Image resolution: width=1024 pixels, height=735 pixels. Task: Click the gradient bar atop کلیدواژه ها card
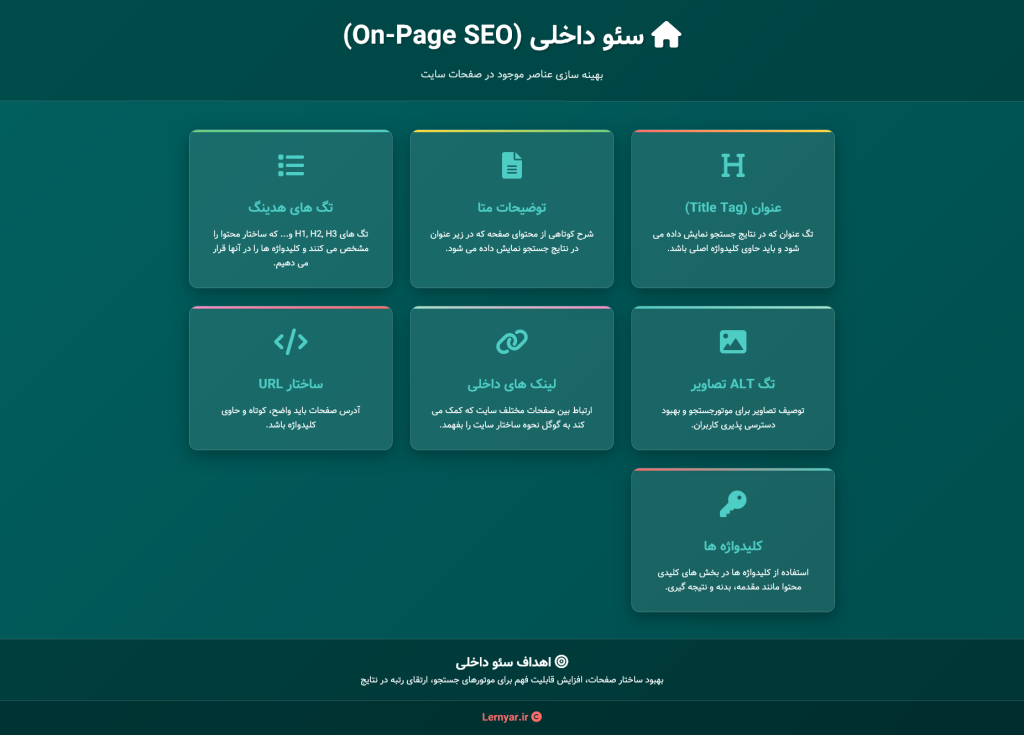coord(732,468)
